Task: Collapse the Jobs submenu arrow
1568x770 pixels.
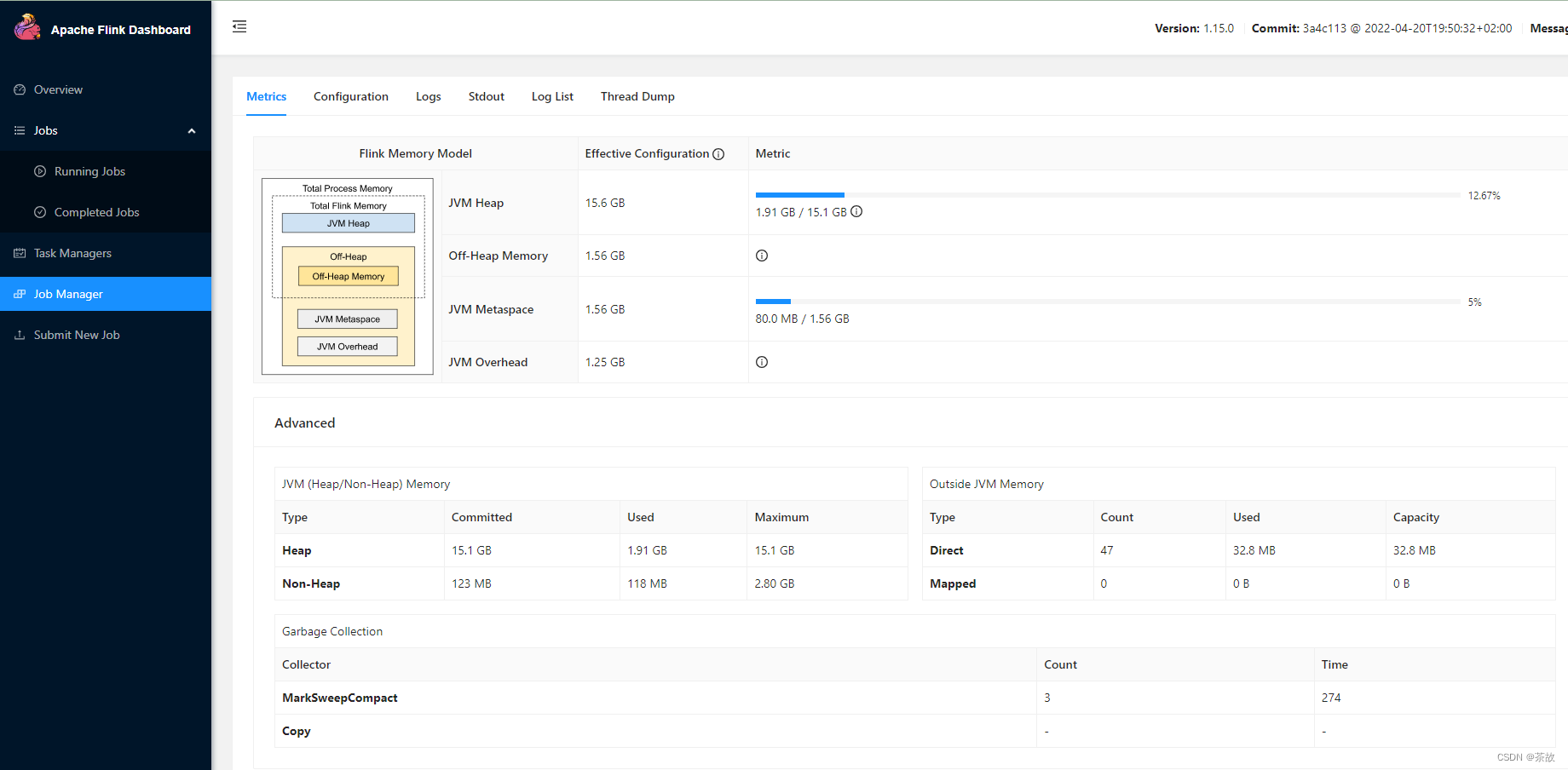Action: 192,130
